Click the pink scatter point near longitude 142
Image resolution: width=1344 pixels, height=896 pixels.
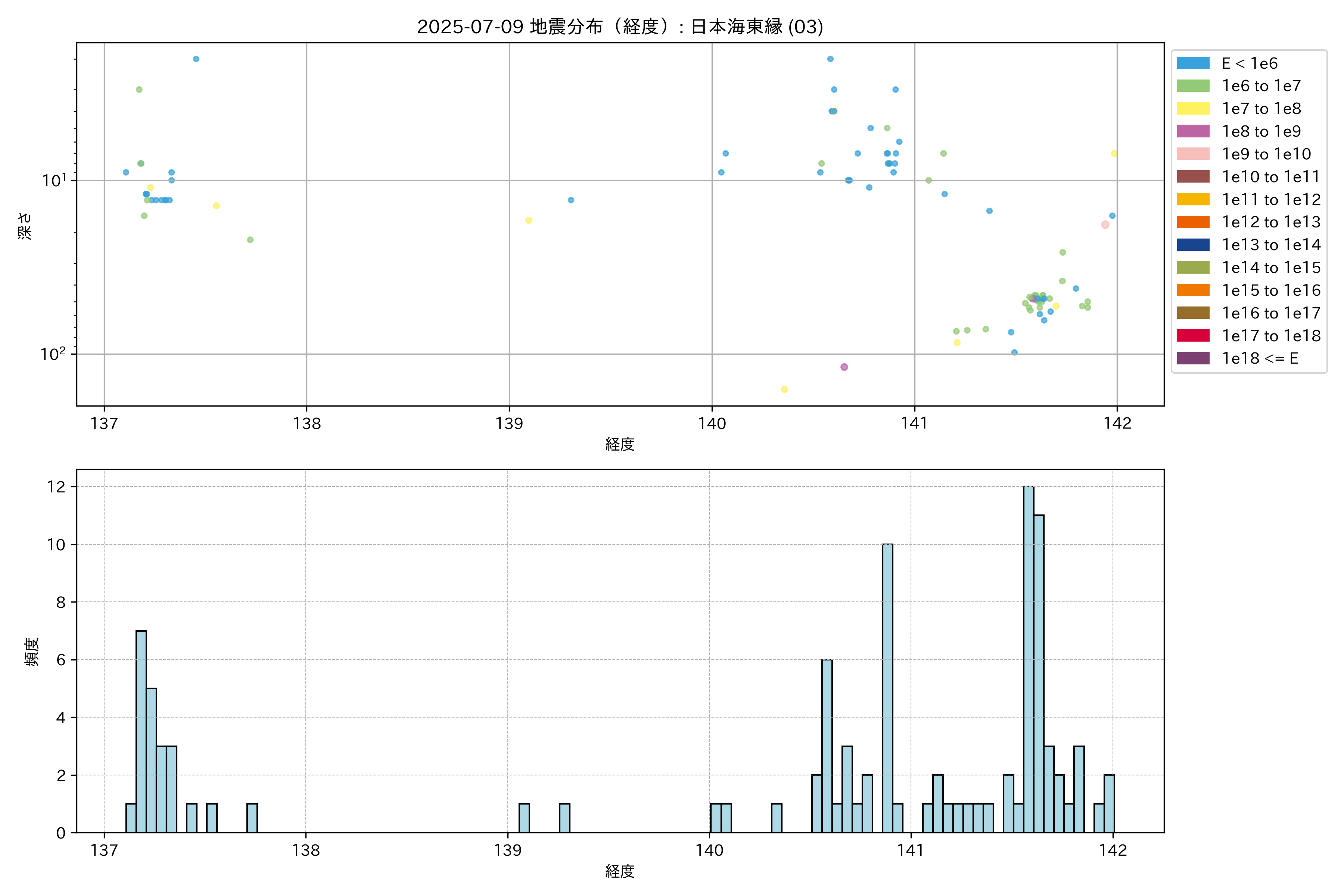1105,225
